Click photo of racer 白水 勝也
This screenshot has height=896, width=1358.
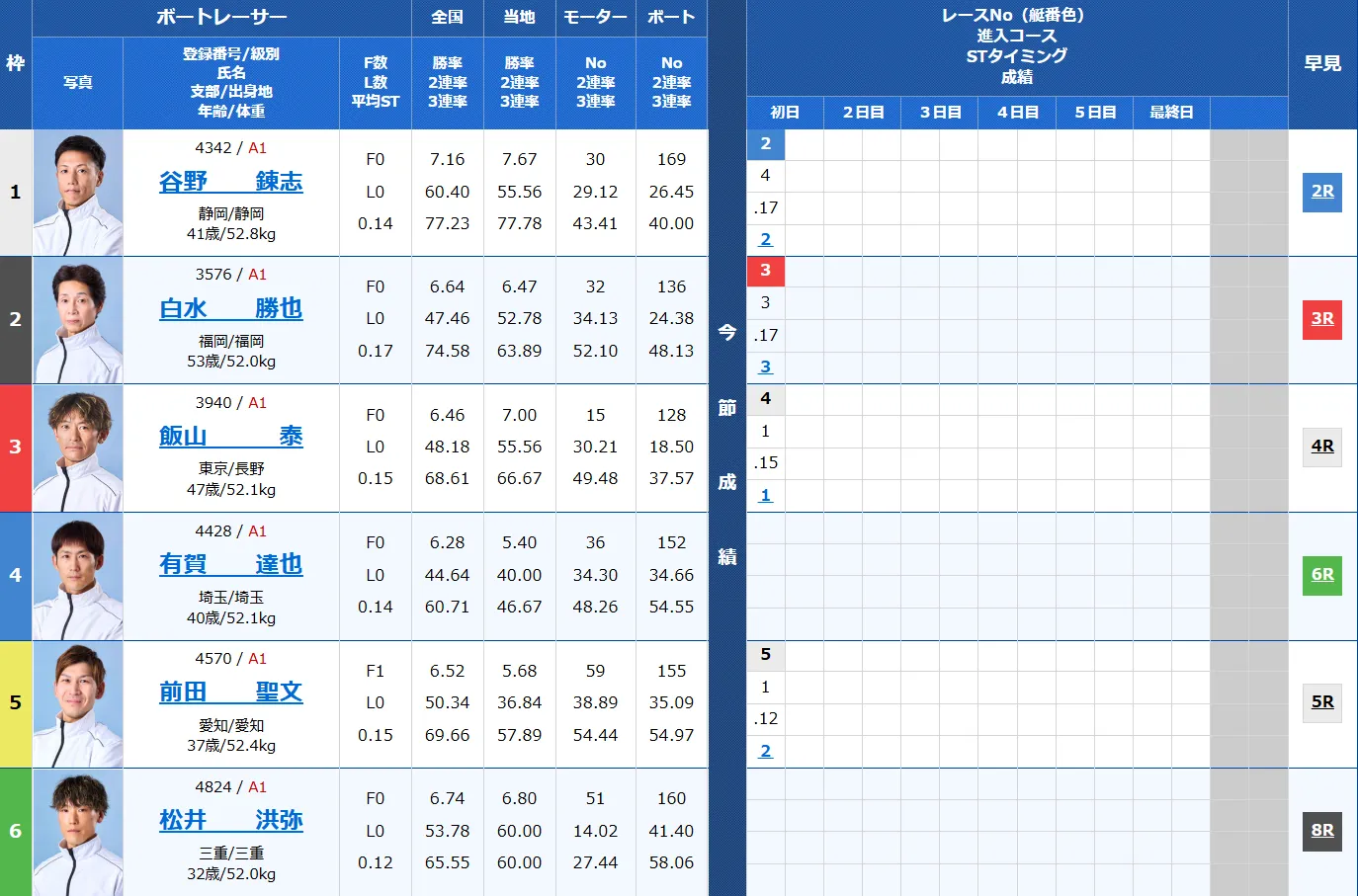tap(78, 320)
